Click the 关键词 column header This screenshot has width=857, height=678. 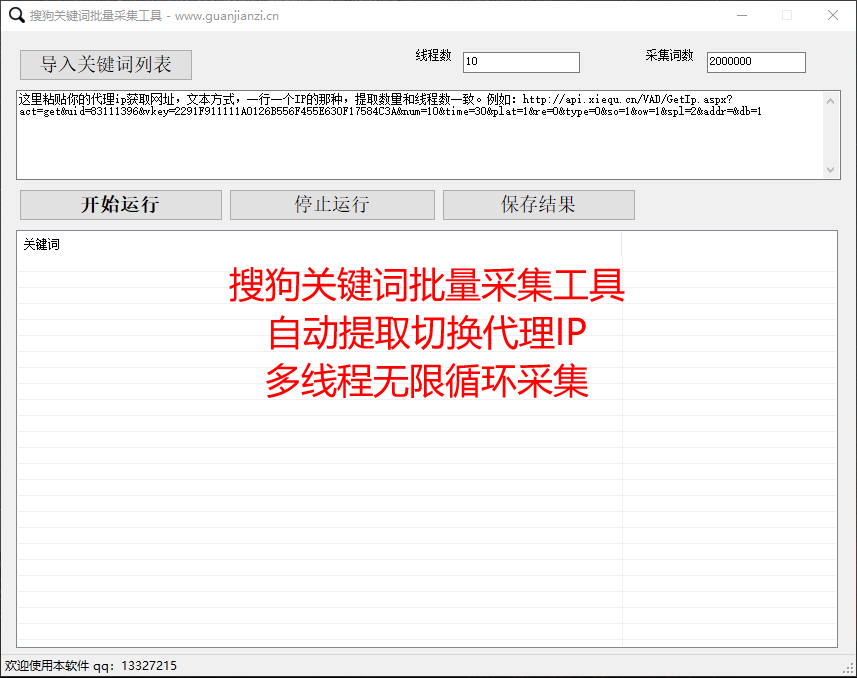[320, 244]
